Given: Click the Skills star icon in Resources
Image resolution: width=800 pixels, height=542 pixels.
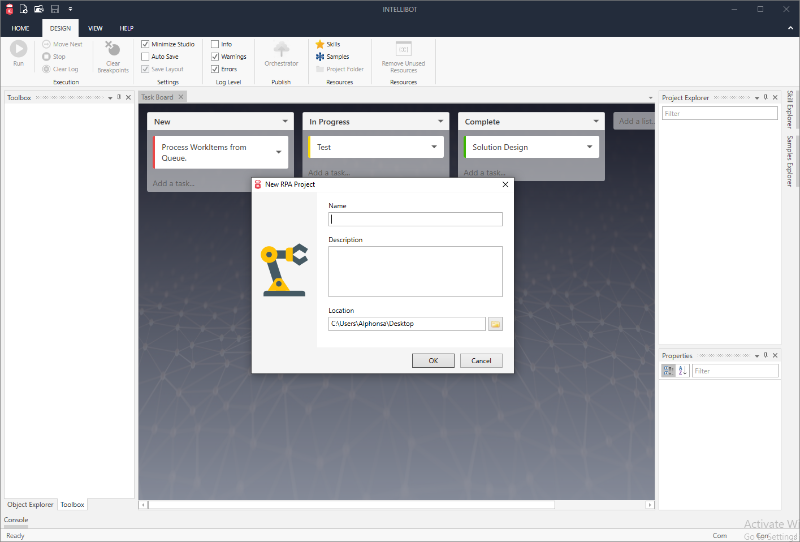Looking at the screenshot, I should 320,44.
